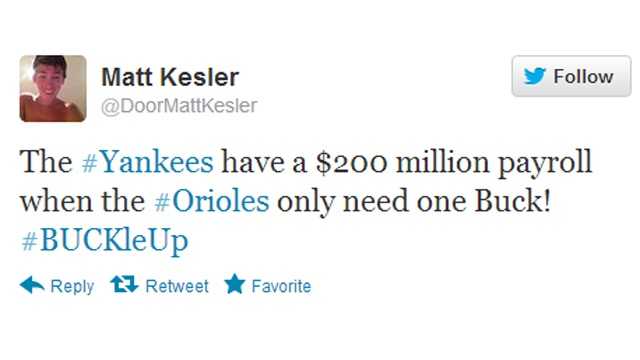Click the "when the" words in tweet
This screenshot has width=640, height=360.
tap(83, 202)
